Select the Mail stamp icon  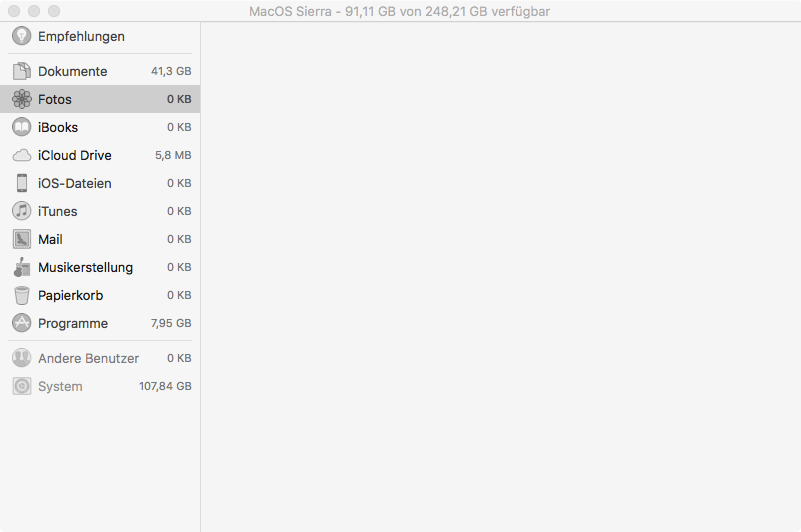pyautogui.click(x=21, y=239)
